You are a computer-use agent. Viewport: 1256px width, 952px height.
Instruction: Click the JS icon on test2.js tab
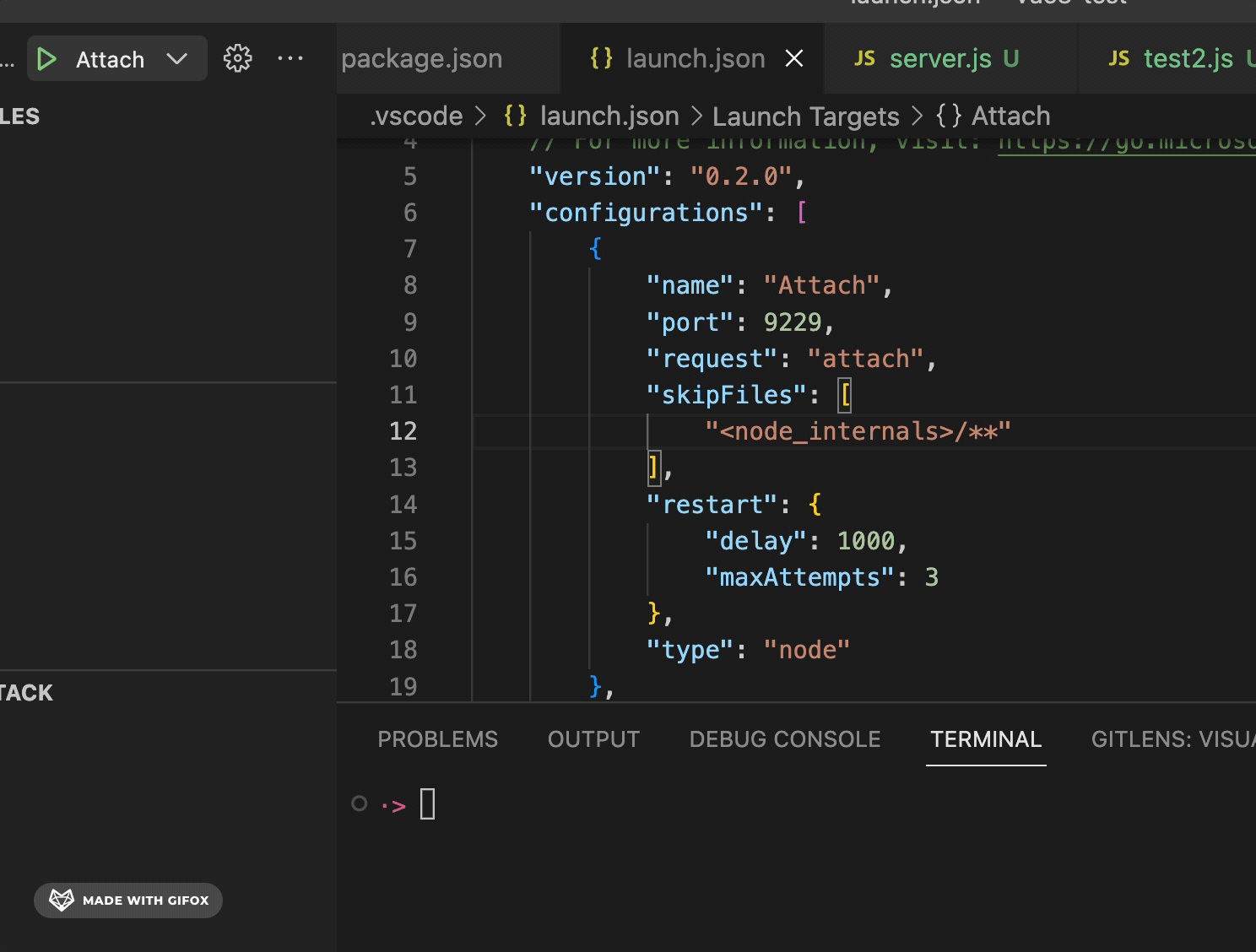[1118, 58]
